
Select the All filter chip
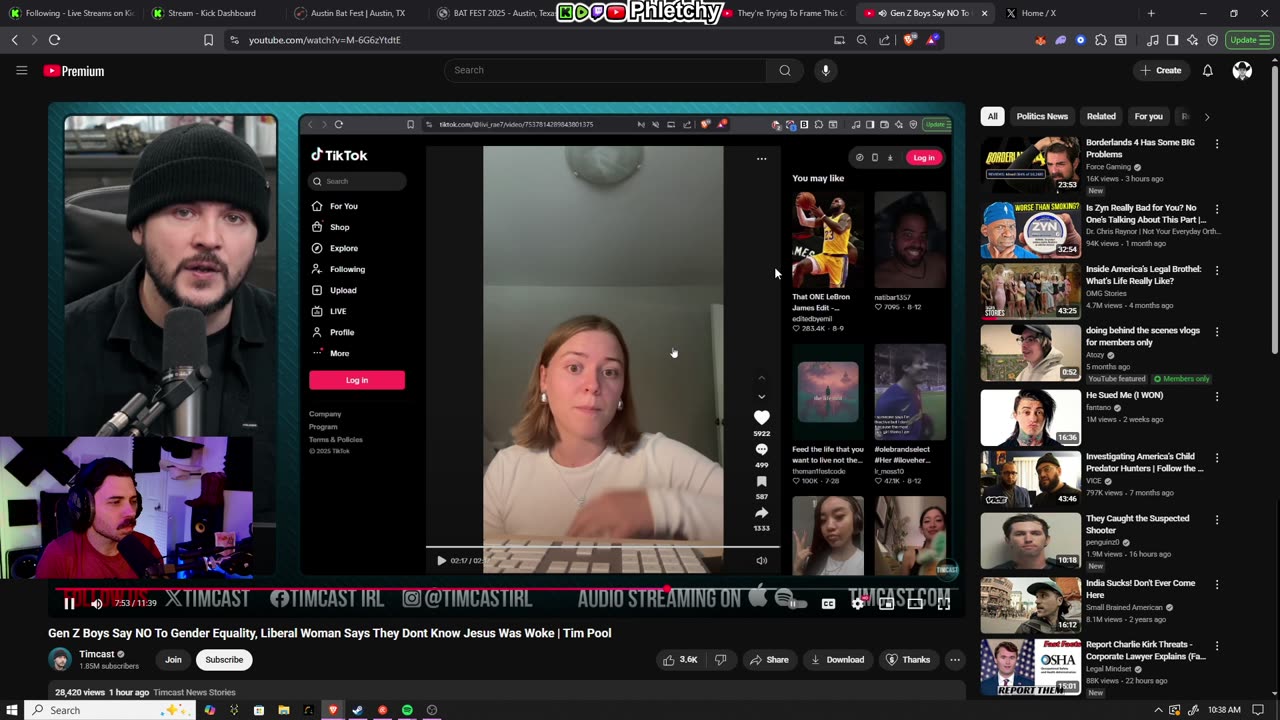click(x=992, y=116)
